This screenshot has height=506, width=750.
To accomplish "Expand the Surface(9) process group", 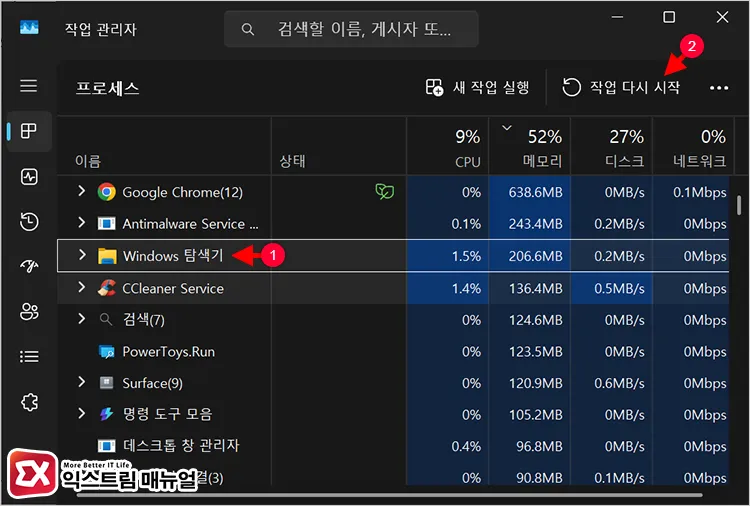I will click(82, 382).
